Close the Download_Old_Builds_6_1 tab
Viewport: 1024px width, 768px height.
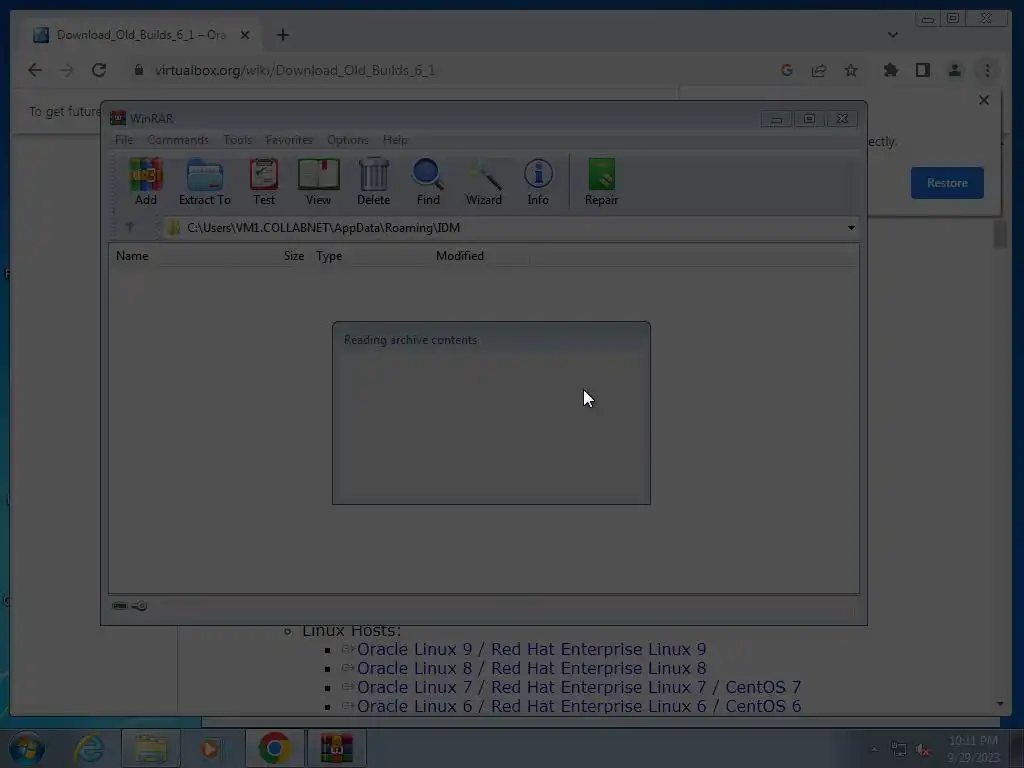click(245, 35)
